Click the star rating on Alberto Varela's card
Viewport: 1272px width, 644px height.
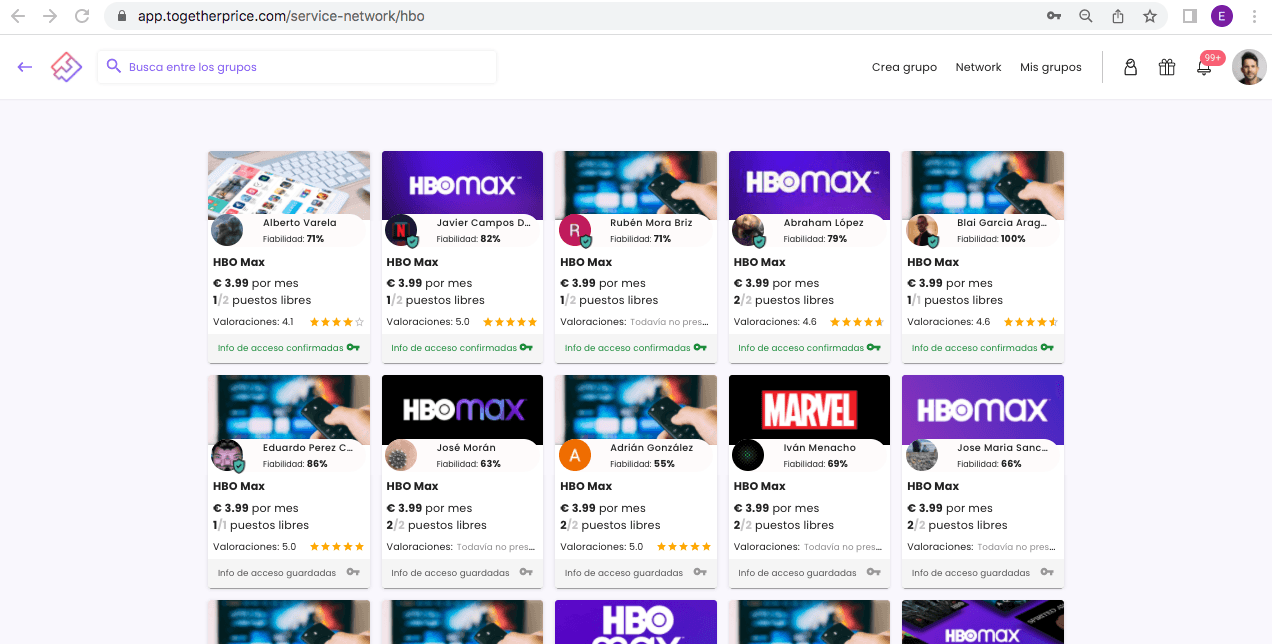[337, 322]
